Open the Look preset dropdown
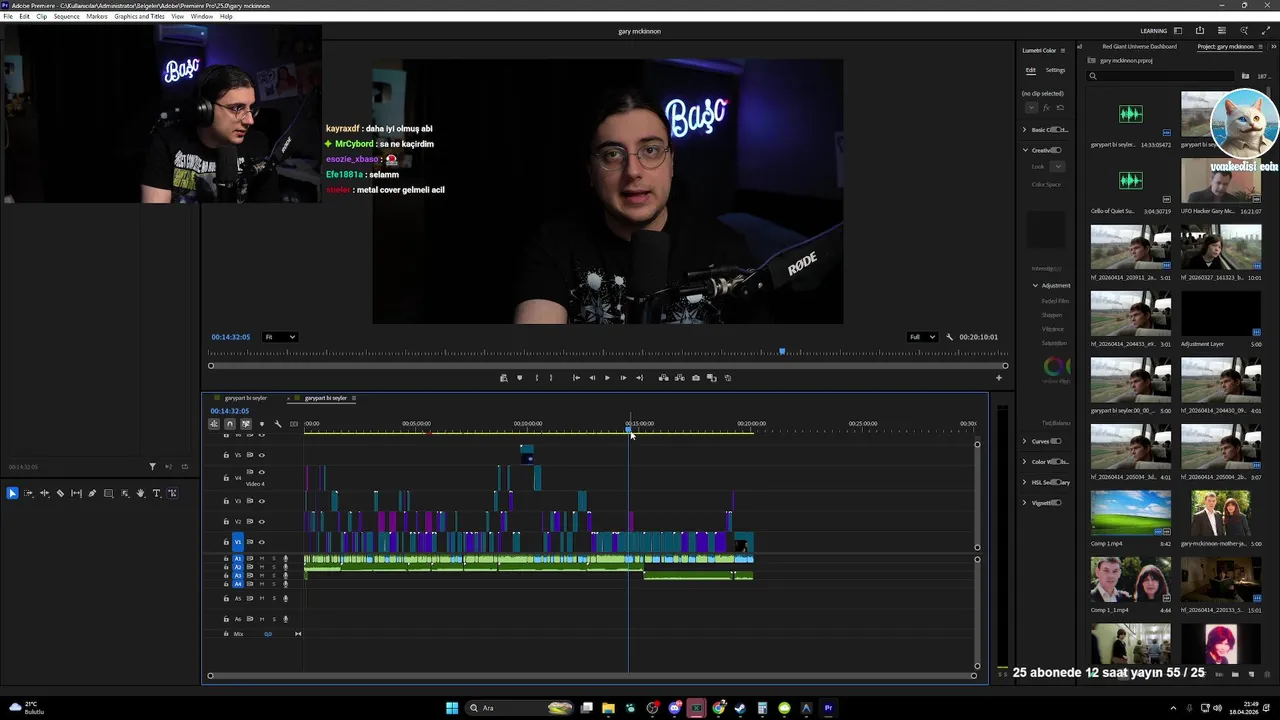 (1058, 166)
